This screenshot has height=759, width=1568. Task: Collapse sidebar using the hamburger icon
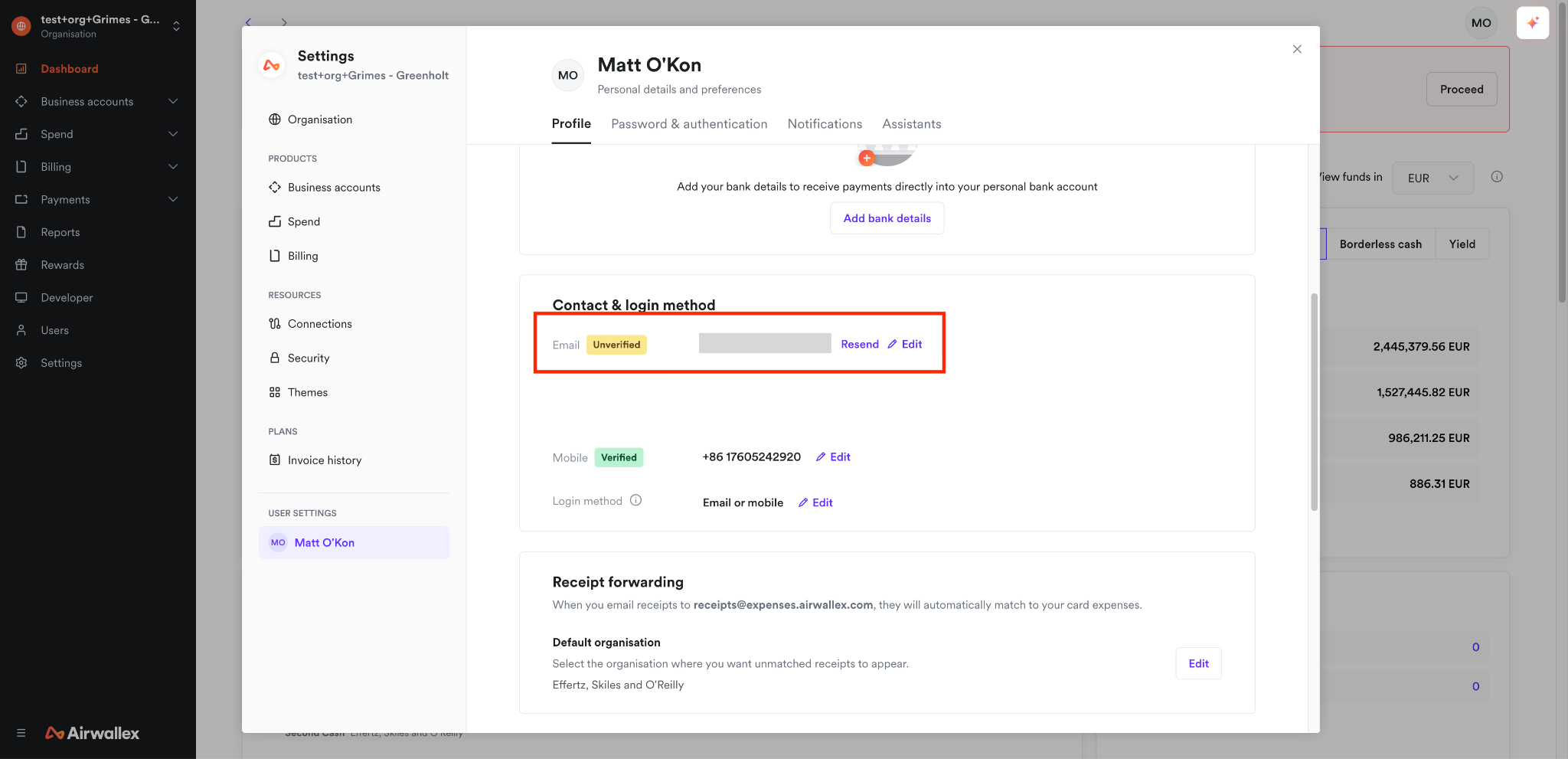pyautogui.click(x=21, y=733)
